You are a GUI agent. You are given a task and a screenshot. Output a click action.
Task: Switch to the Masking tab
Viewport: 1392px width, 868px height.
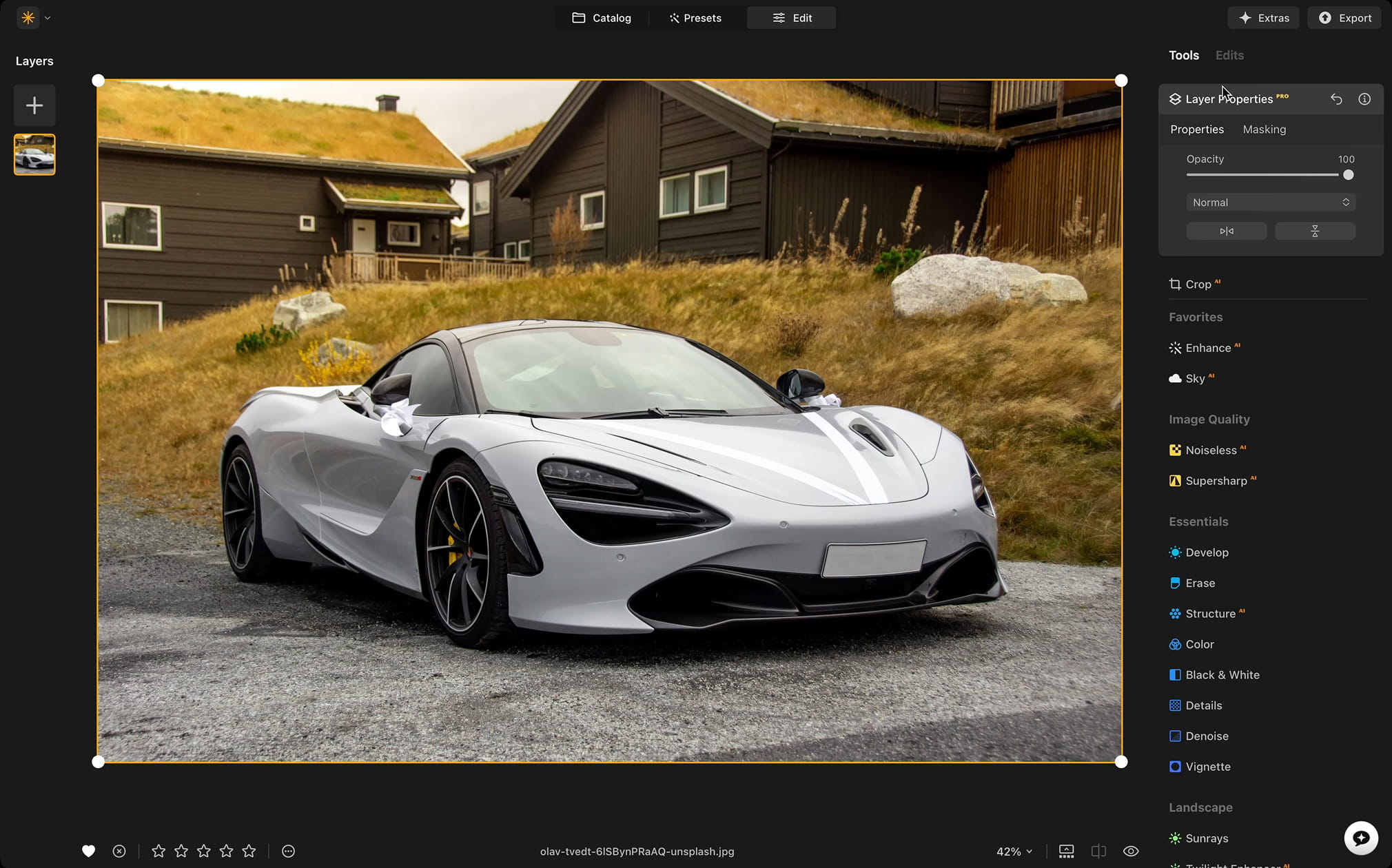click(1264, 130)
